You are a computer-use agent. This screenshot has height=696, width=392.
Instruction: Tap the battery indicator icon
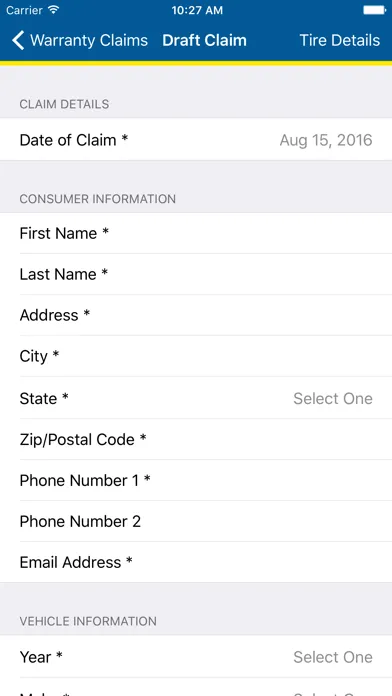[x=374, y=10]
